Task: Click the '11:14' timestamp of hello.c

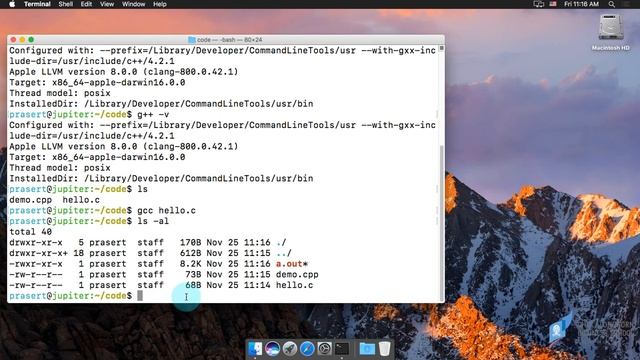Action: pyautogui.click(x=257, y=285)
